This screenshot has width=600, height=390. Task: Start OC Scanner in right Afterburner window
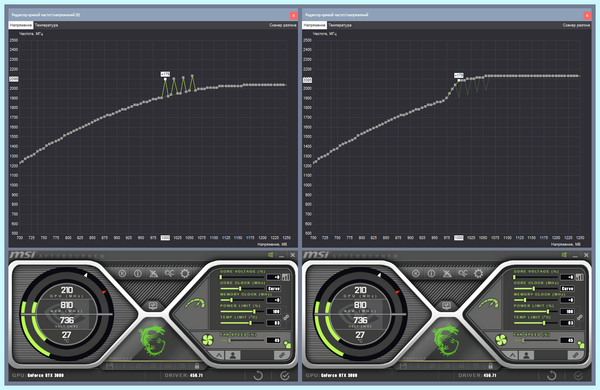point(463,273)
